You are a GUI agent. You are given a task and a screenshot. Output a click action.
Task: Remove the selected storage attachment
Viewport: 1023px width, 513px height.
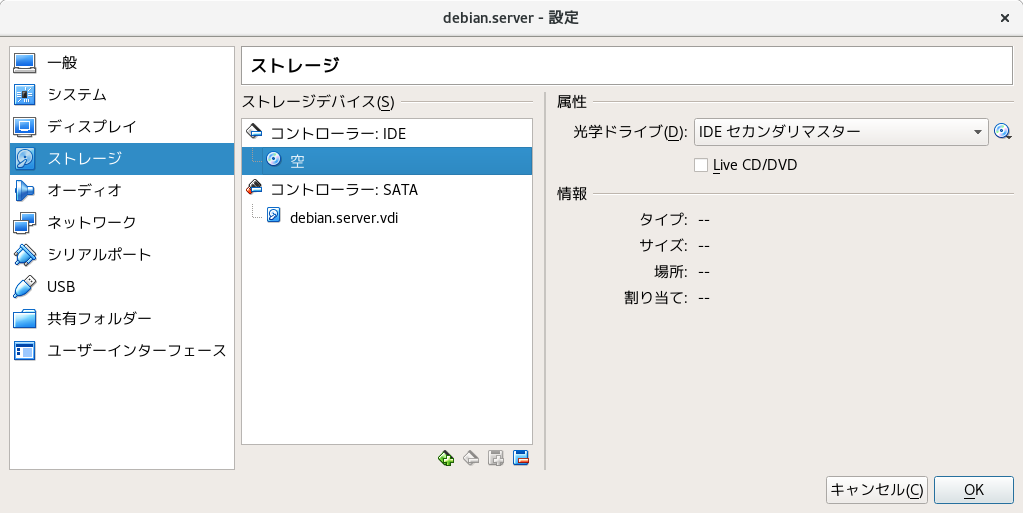(521, 458)
